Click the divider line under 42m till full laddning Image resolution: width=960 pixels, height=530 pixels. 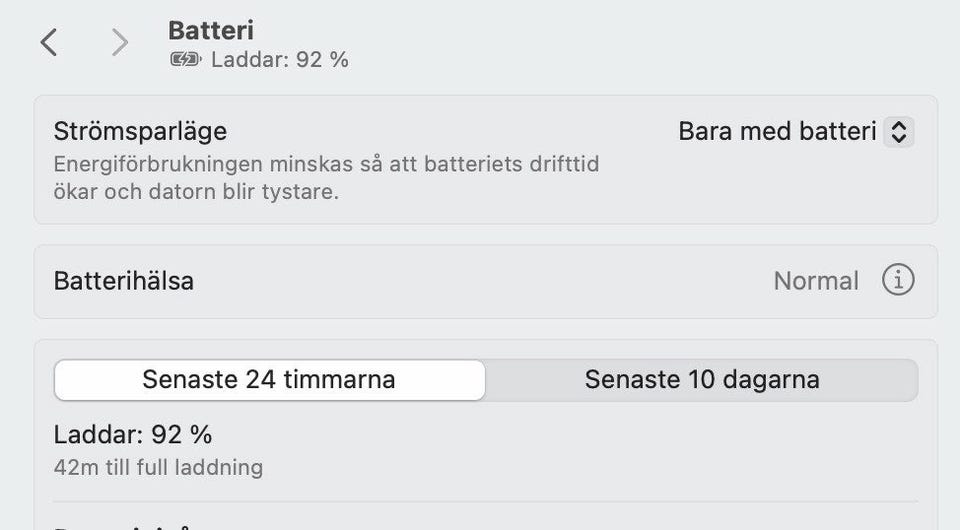(485, 502)
